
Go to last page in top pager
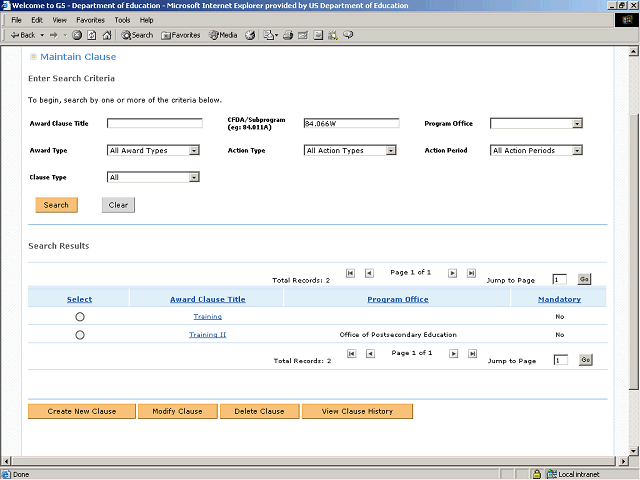point(471,273)
